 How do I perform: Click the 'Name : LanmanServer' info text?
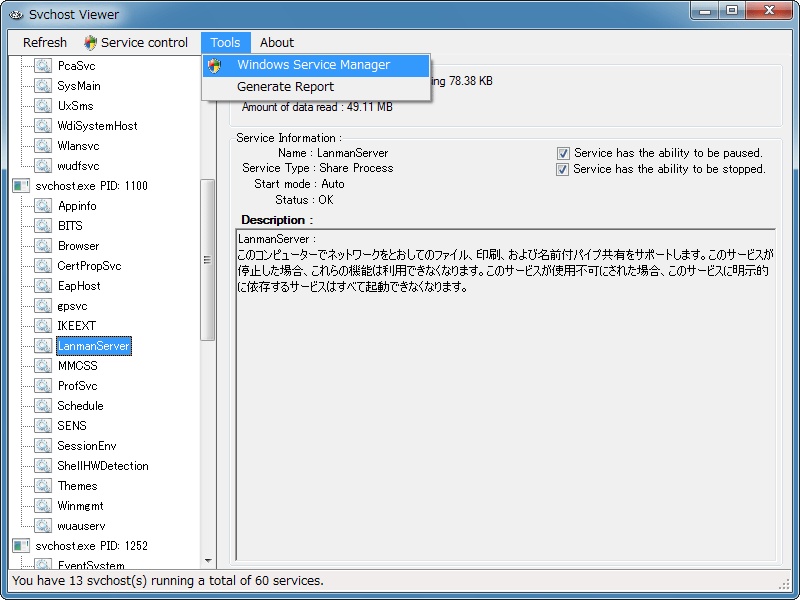pos(333,153)
